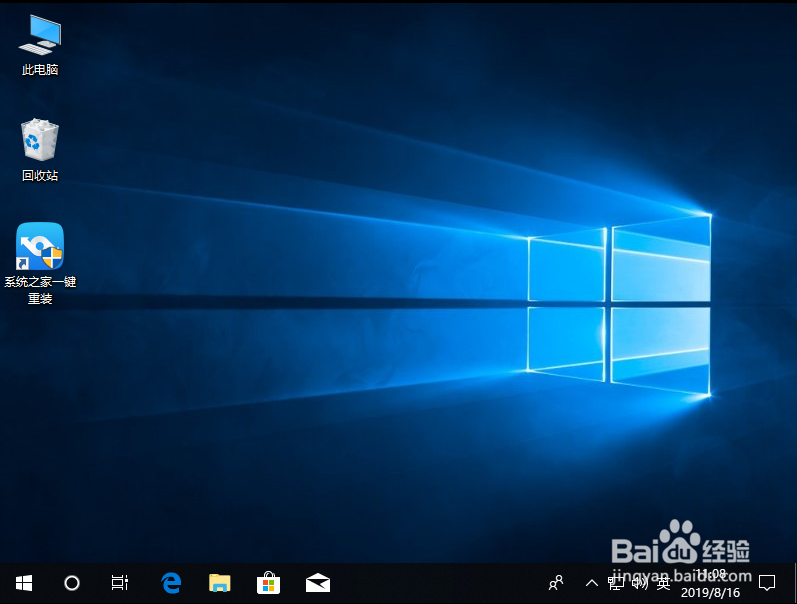Open File Explorer from the taskbar

(220, 583)
